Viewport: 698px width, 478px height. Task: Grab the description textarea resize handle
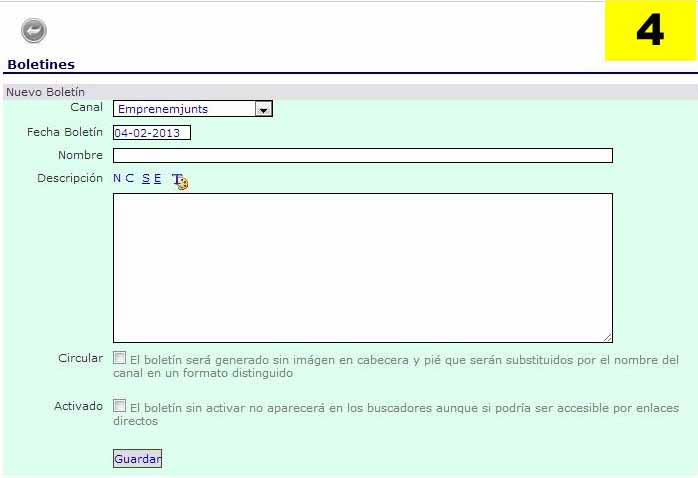coord(607,338)
